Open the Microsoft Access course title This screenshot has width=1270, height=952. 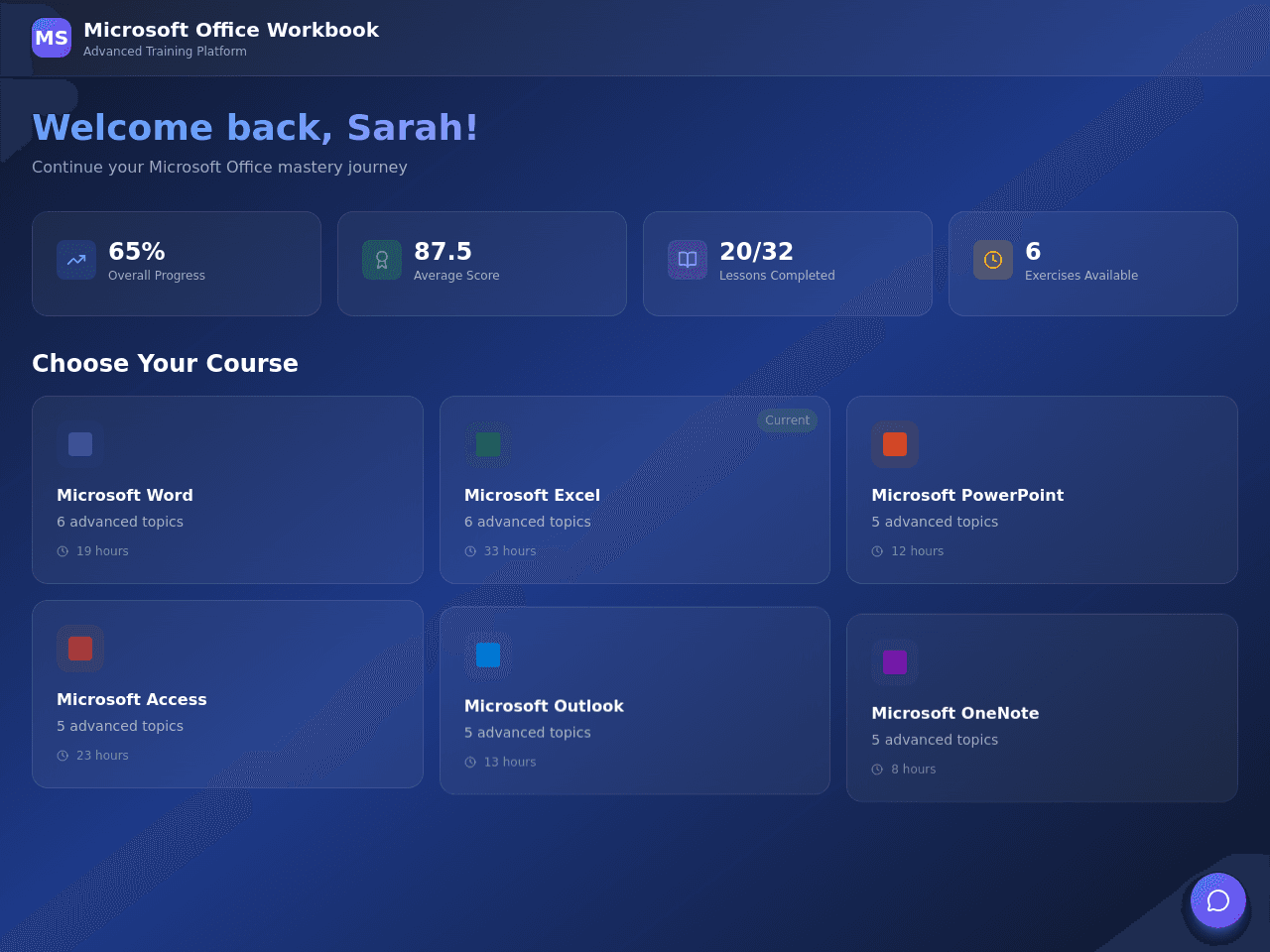pos(132,699)
